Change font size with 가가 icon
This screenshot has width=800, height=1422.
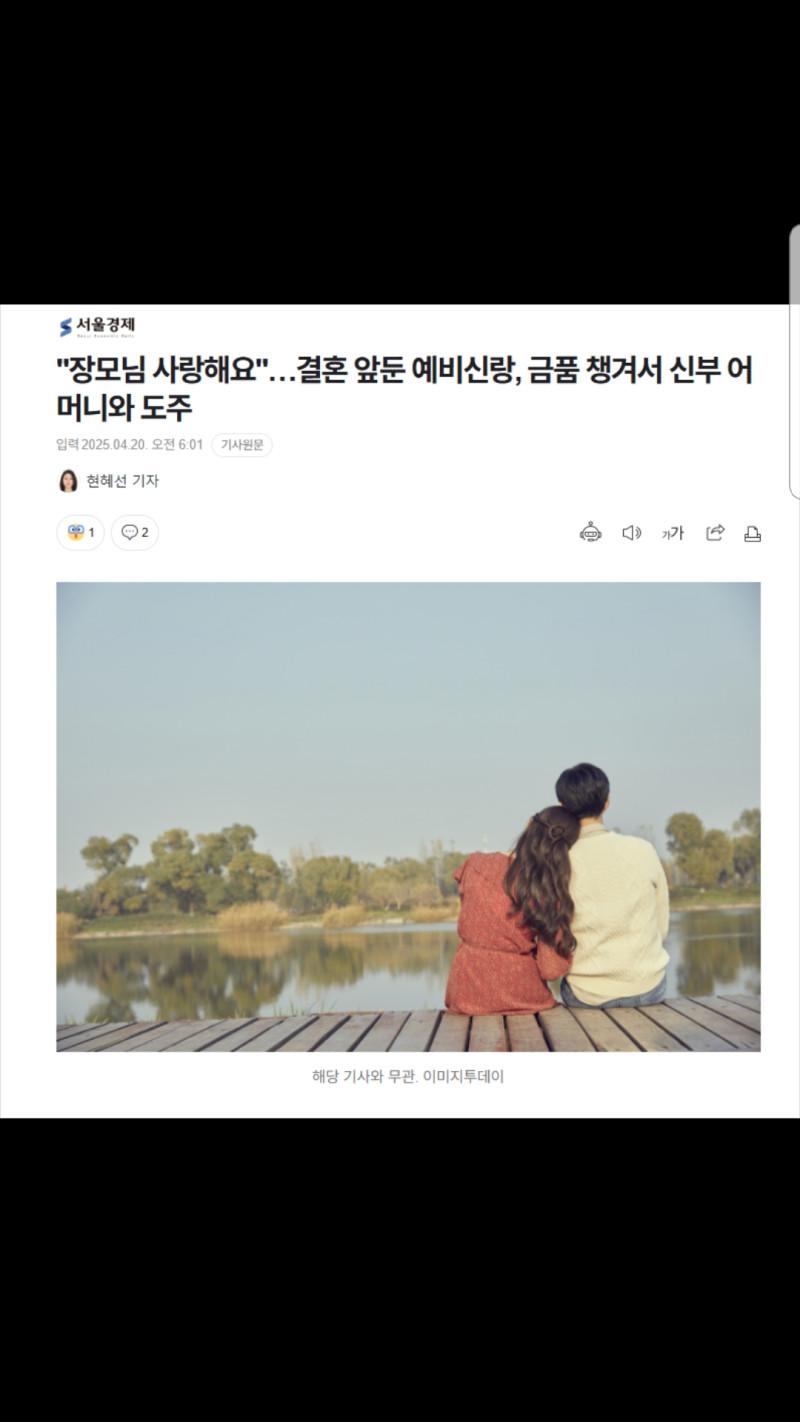[x=673, y=533]
